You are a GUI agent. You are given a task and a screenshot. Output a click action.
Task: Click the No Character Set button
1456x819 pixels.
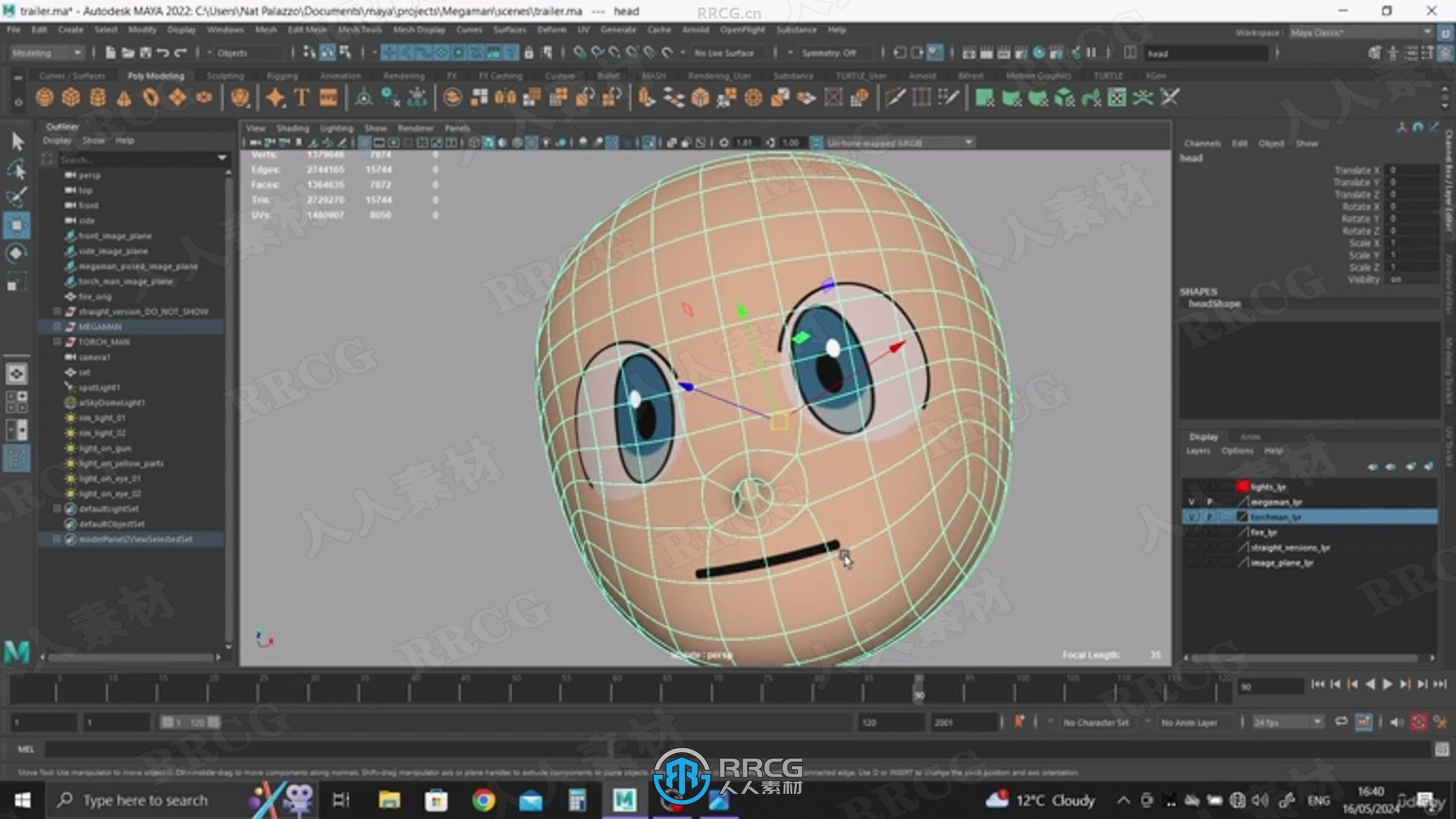[x=1096, y=723]
